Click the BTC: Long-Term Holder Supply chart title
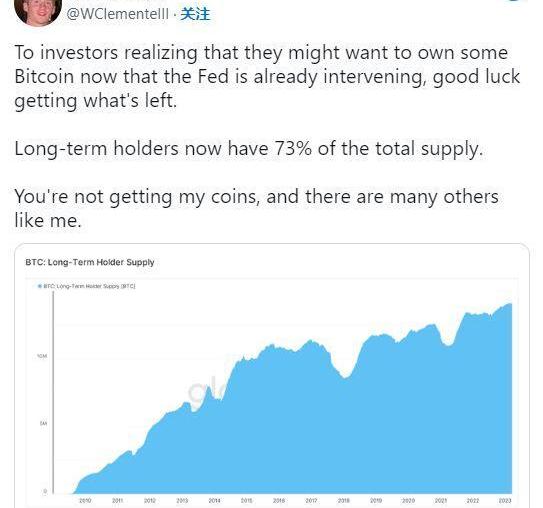 (90, 262)
